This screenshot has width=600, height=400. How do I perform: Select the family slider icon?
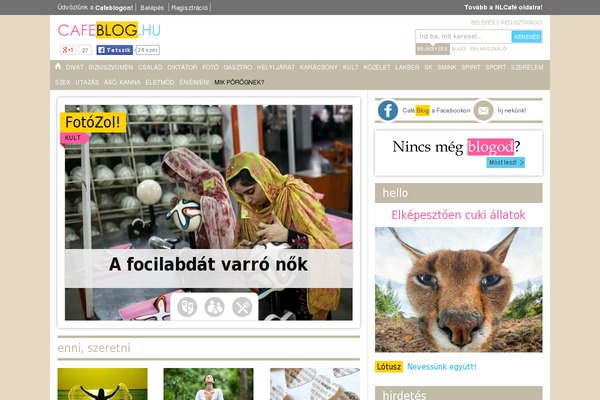[214, 307]
